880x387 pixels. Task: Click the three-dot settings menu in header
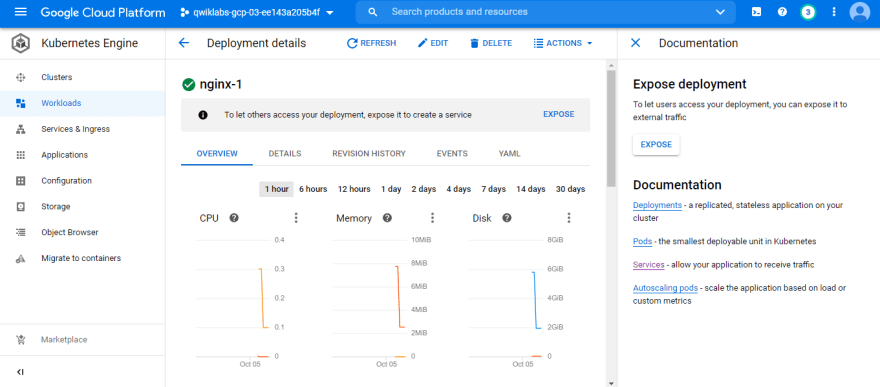click(833, 12)
